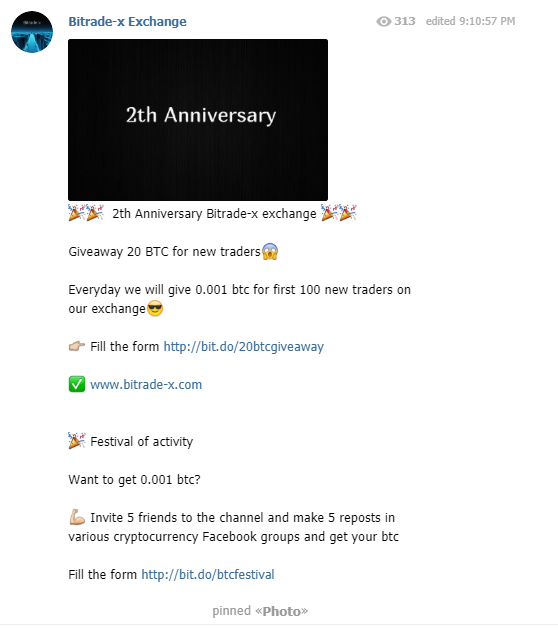The image size is (558, 634).
Task: Click party popper before Festival of activity
Action: 77,441
